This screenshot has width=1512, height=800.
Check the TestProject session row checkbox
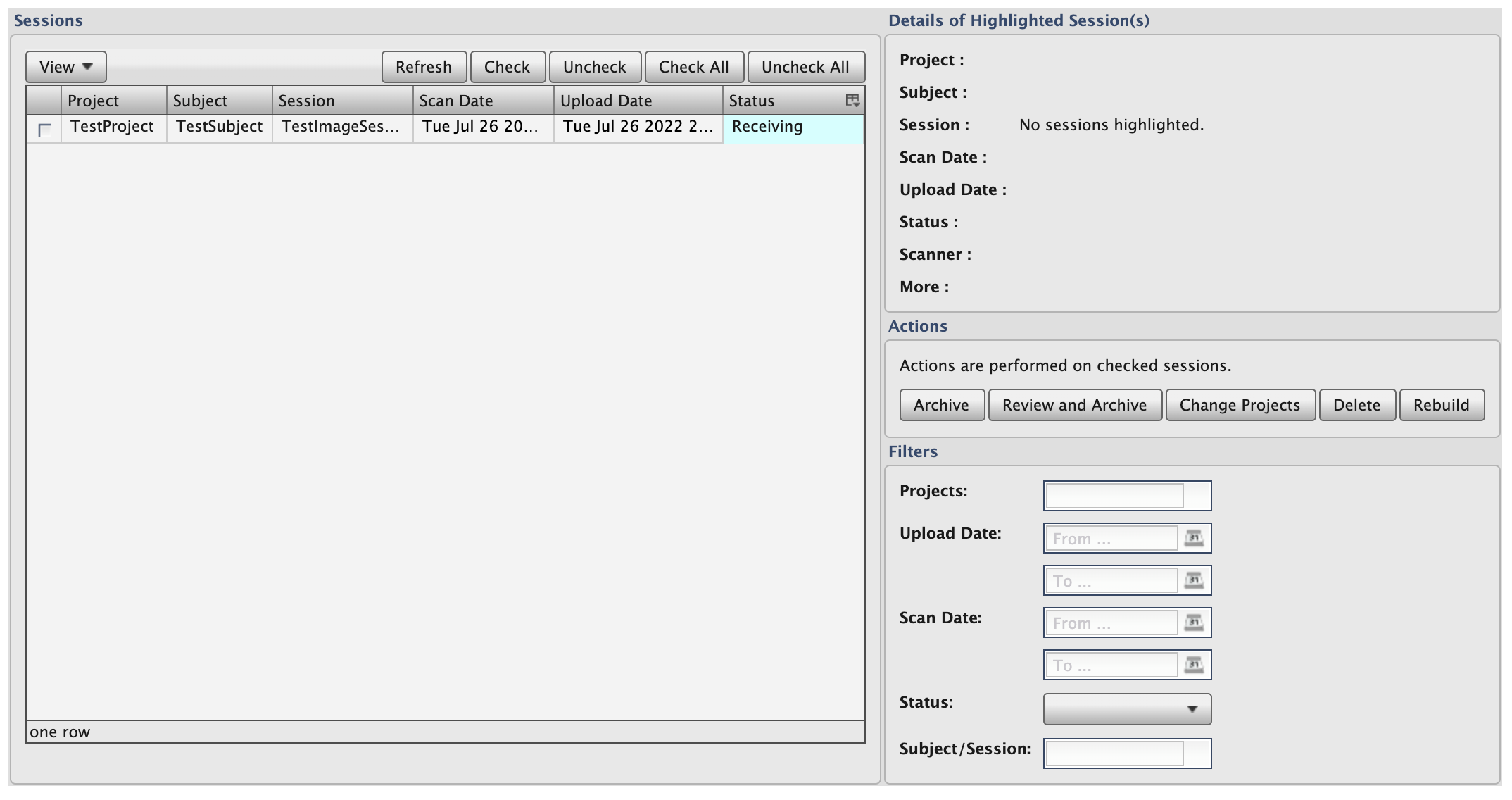pos(44,130)
